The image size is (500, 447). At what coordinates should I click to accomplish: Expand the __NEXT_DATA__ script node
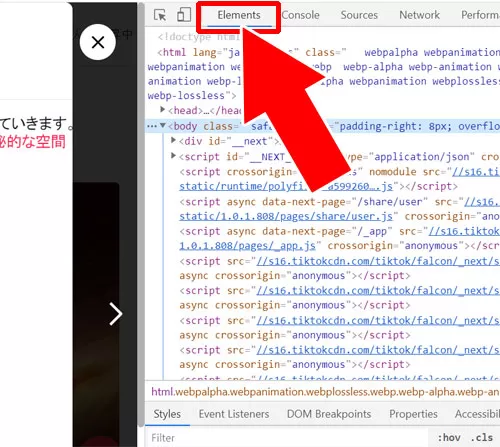click(173, 155)
